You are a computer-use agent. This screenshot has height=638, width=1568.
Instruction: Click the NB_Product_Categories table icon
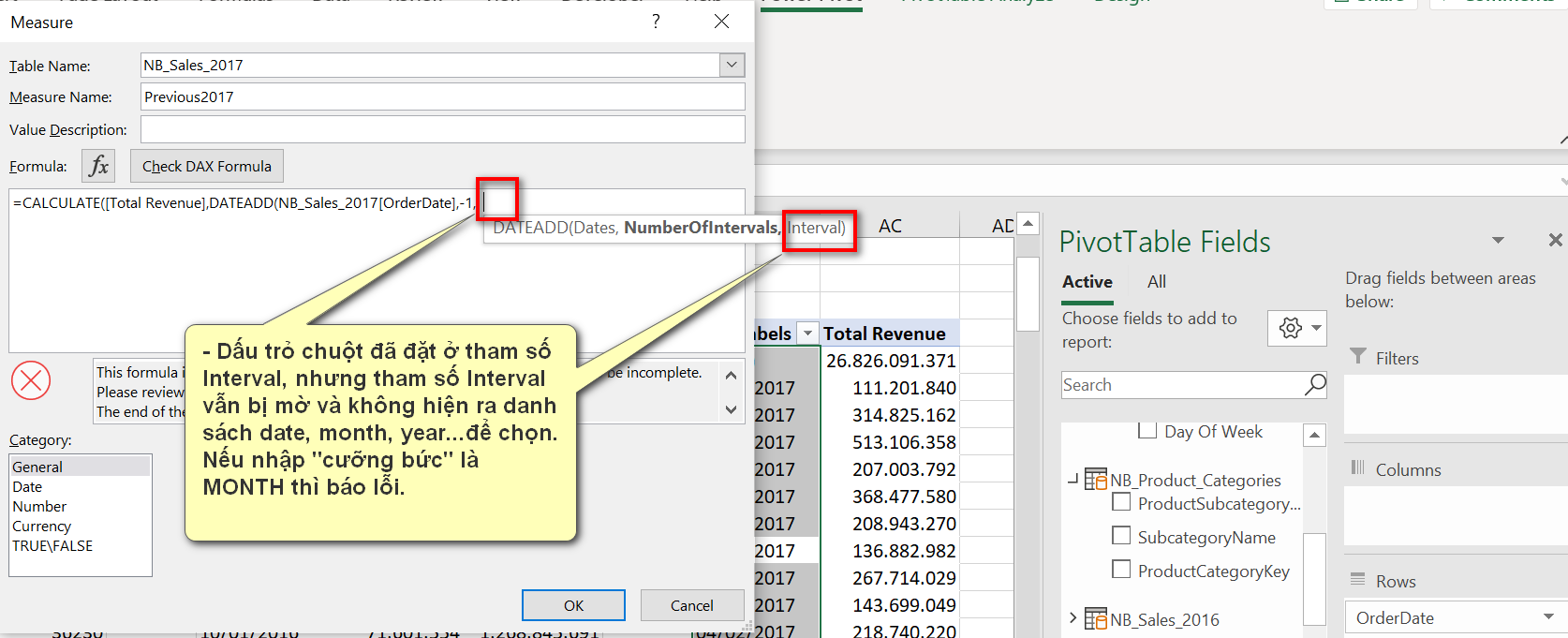tap(1095, 480)
